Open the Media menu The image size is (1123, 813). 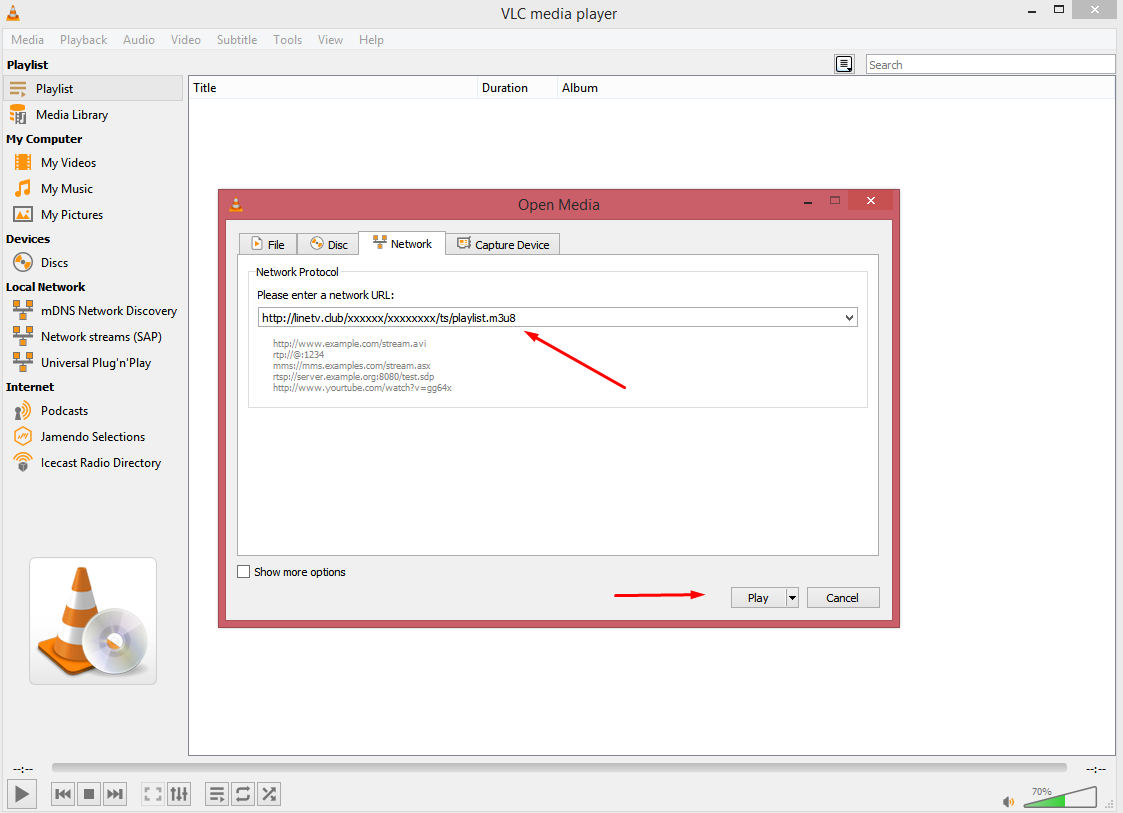(x=27, y=40)
